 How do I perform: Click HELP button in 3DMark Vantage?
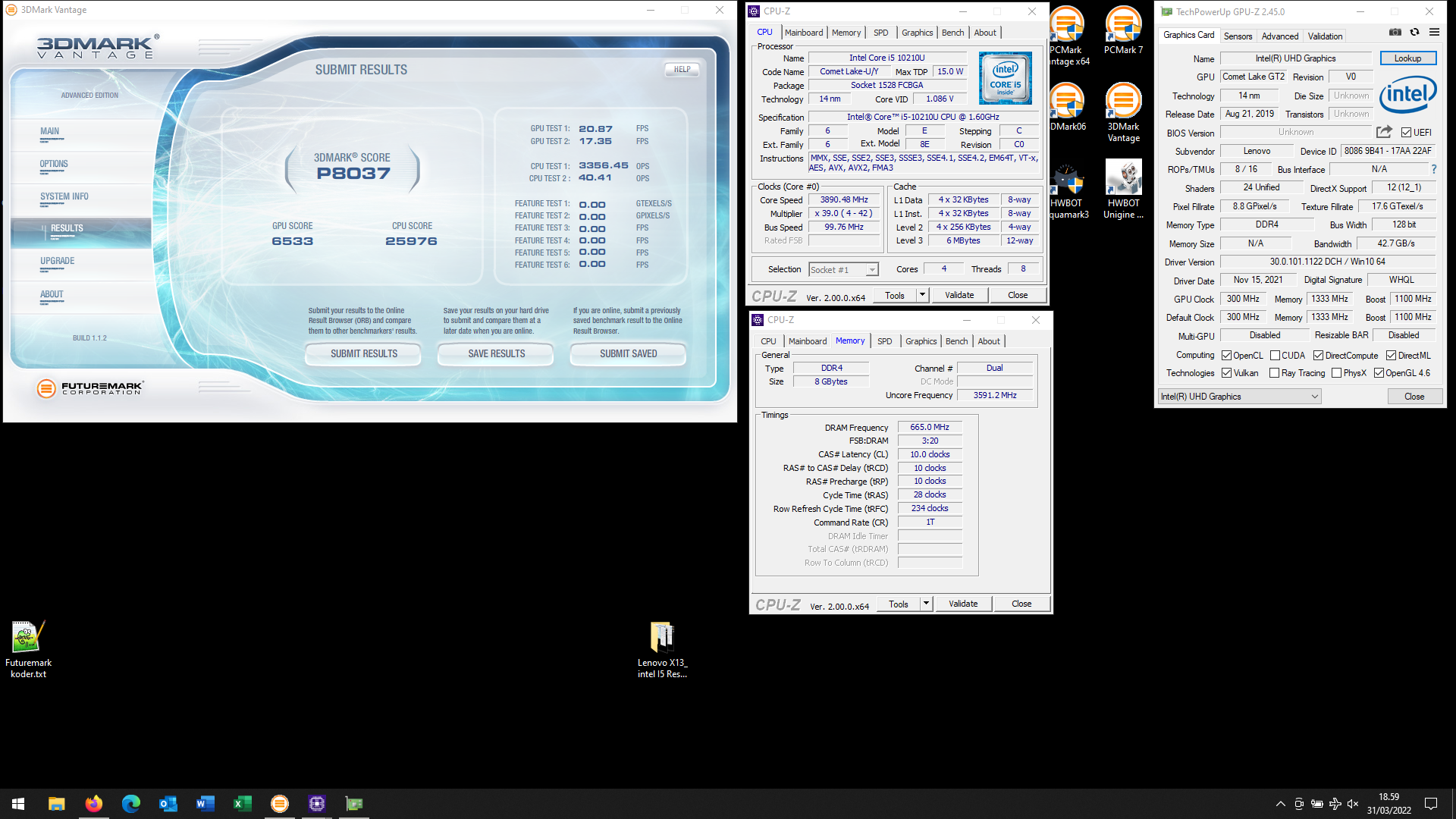click(682, 69)
